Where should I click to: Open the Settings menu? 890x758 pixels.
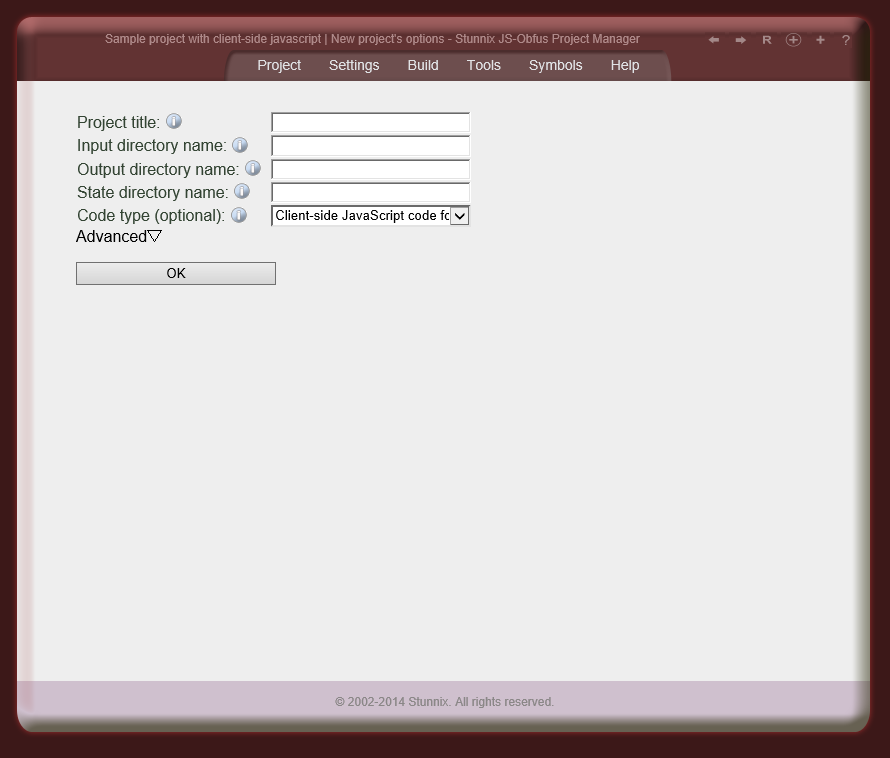coord(354,65)
